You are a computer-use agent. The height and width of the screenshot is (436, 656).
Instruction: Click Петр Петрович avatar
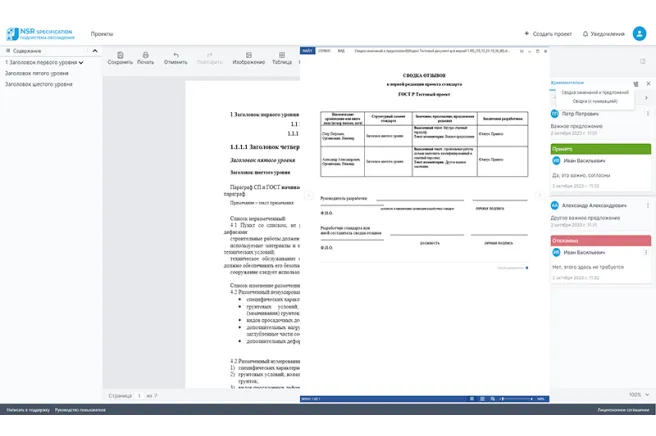pos(555,113)
